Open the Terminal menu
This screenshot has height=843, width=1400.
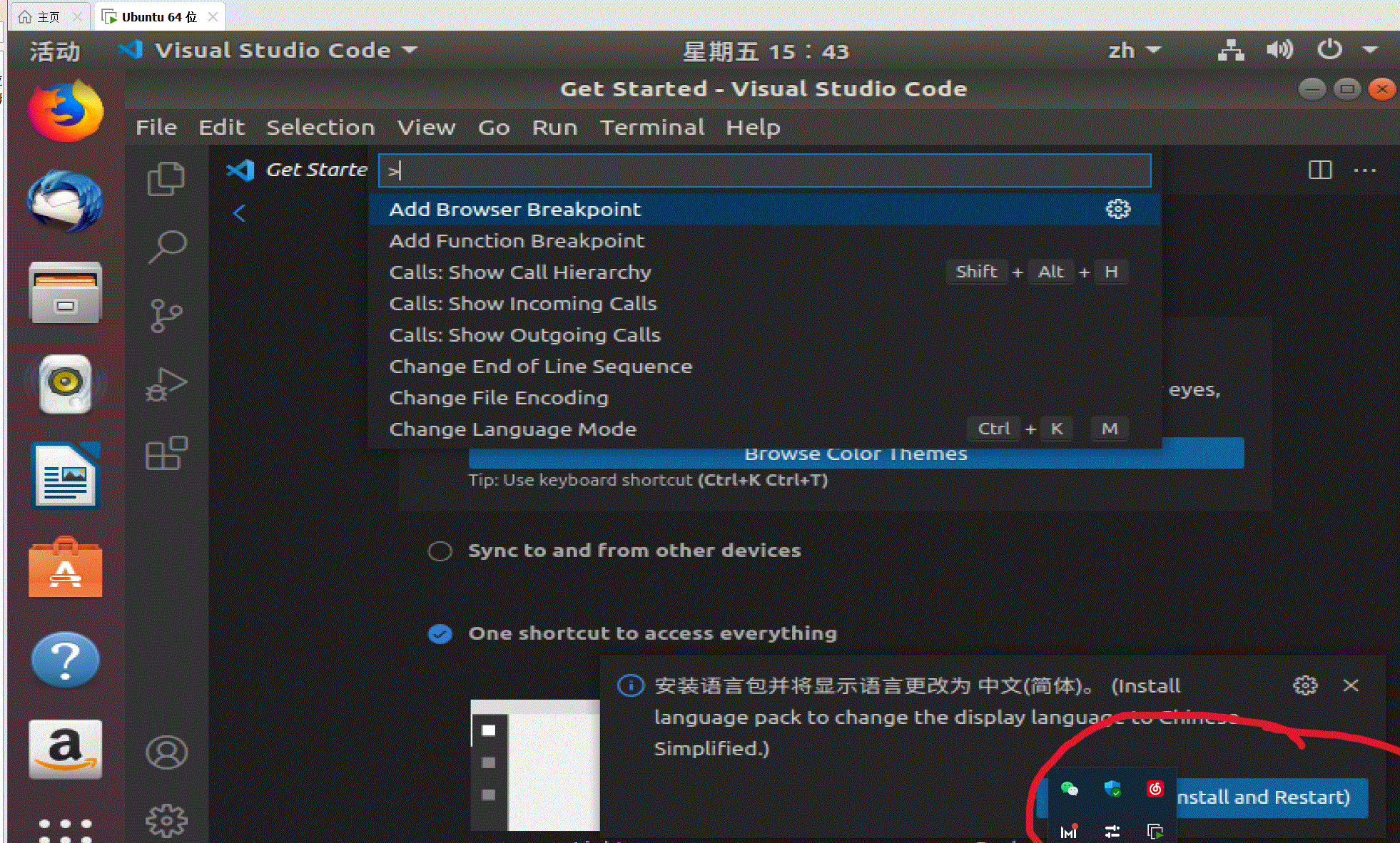click(652, 128)
